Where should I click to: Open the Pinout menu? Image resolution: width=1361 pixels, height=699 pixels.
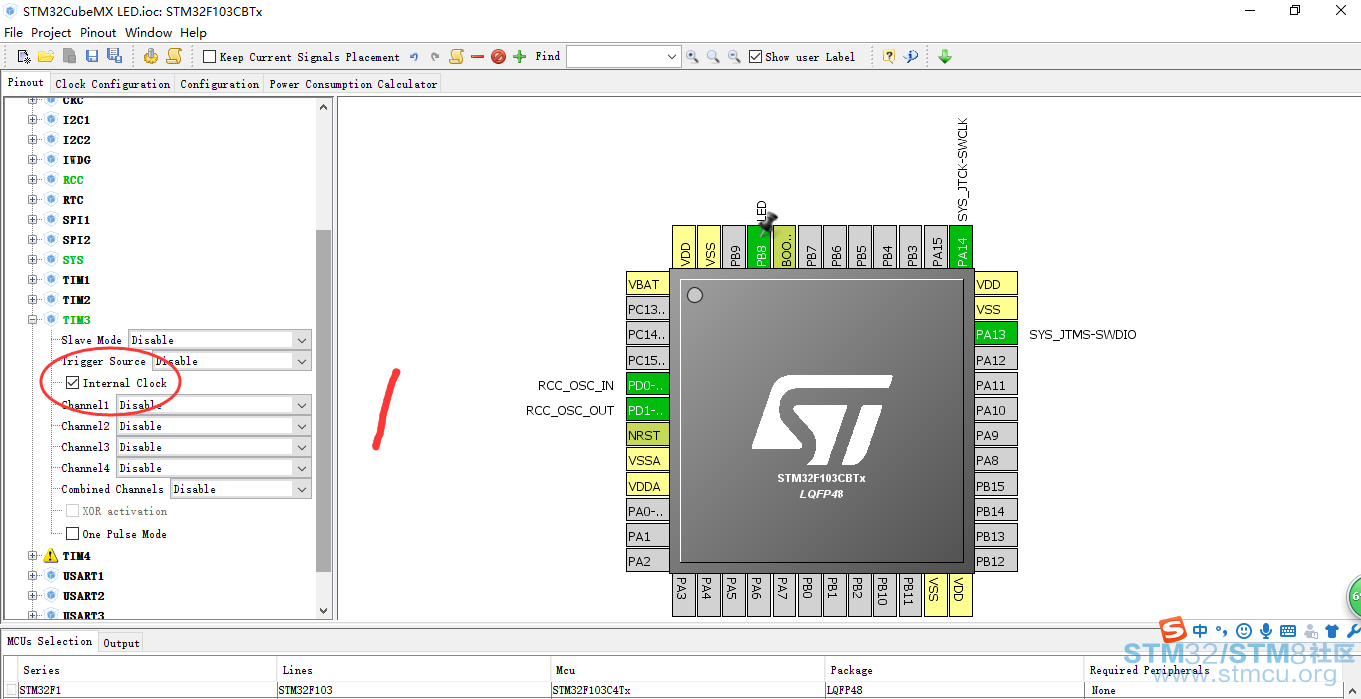click(98, 33)
